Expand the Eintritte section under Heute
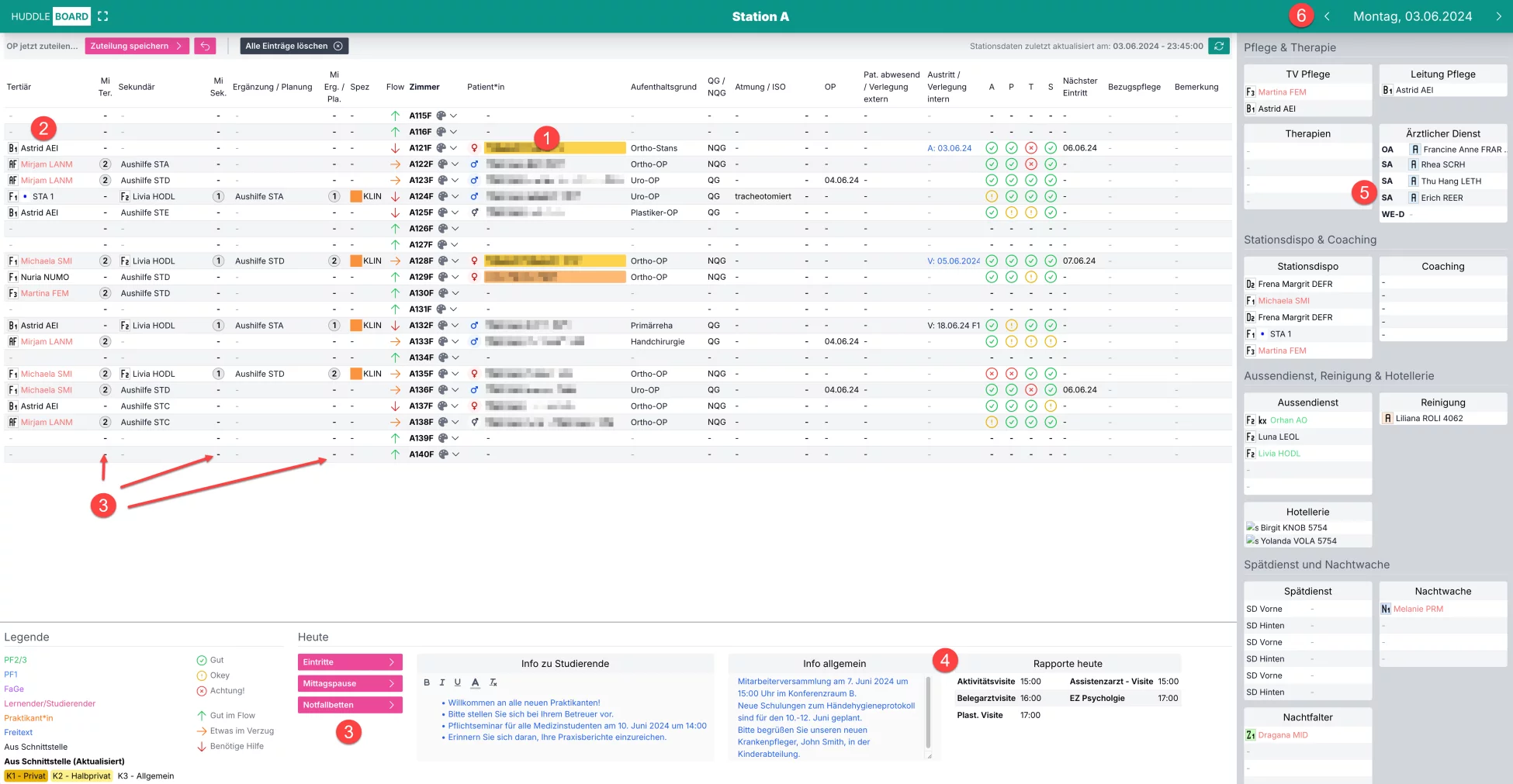The image size is (1513, 784). pyautogui.click(x=349, y=662)
